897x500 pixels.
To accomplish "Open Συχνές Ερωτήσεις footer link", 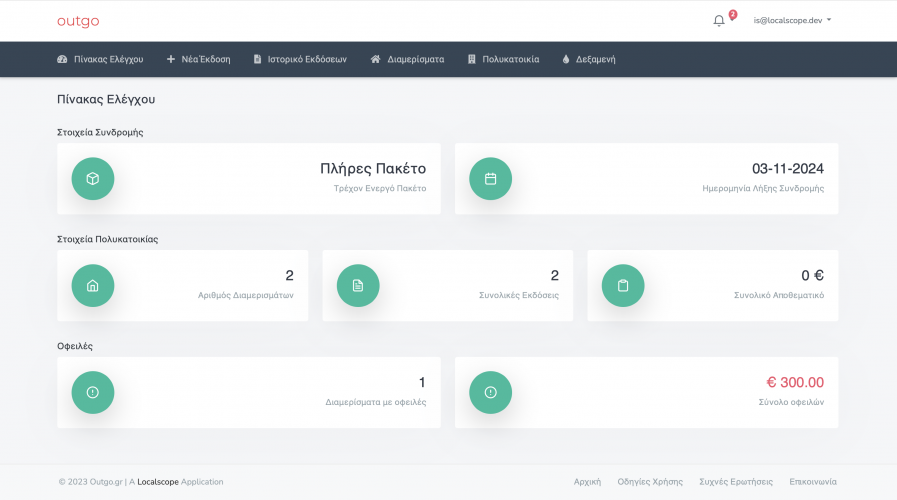I will click(x=736, y=482).
